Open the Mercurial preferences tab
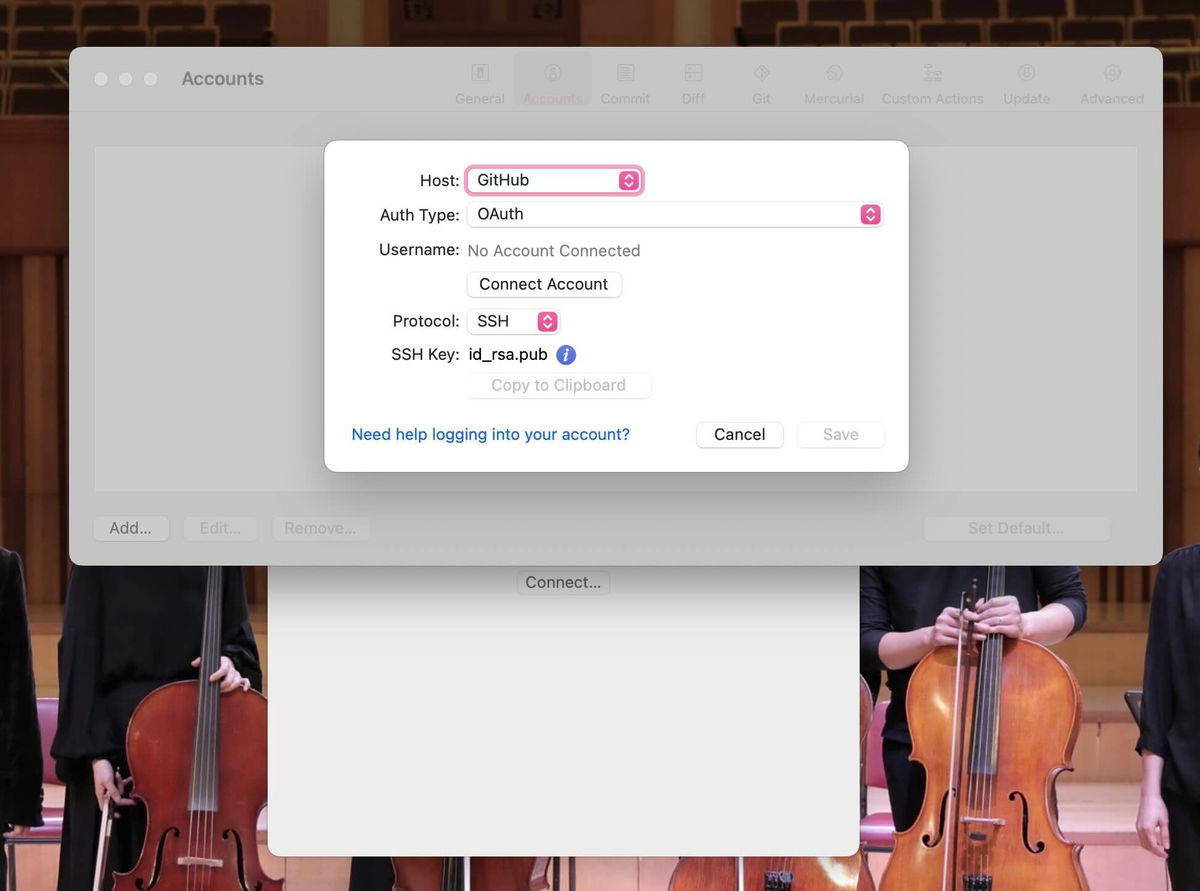The width and height of the screenshot is (1200, 891). tap(834, 83)
